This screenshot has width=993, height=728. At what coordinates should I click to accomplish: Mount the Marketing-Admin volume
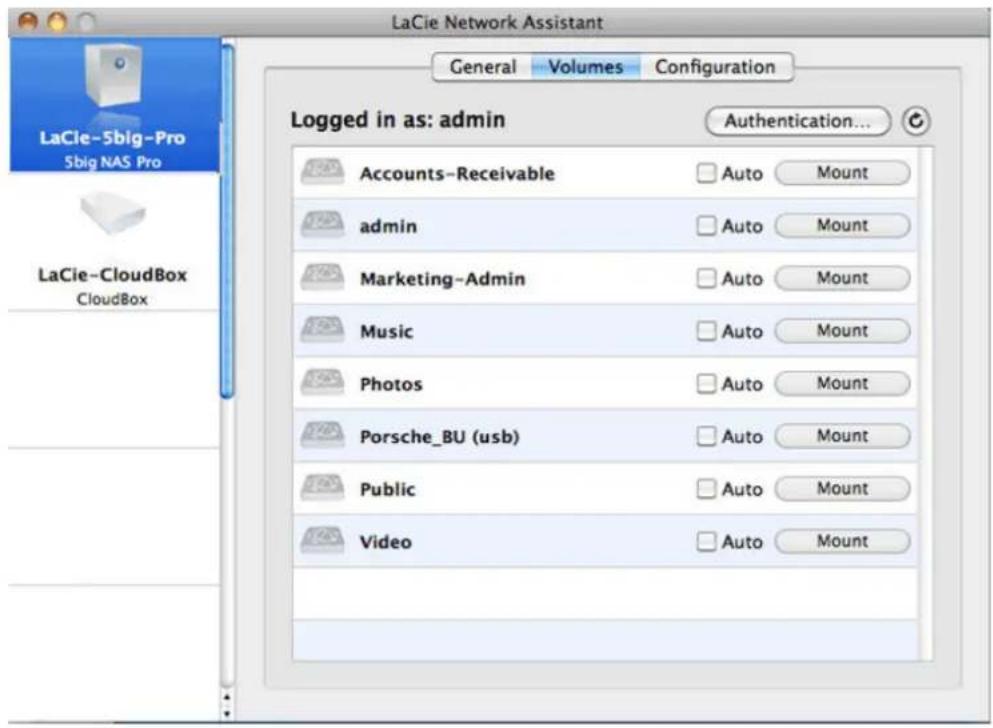pos(842,278)
